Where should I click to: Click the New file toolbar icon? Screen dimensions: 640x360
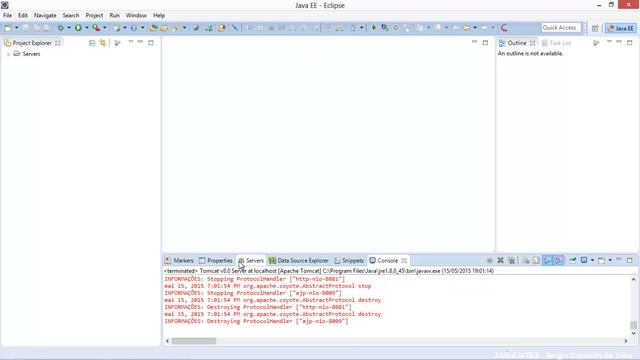click(8, 28)
